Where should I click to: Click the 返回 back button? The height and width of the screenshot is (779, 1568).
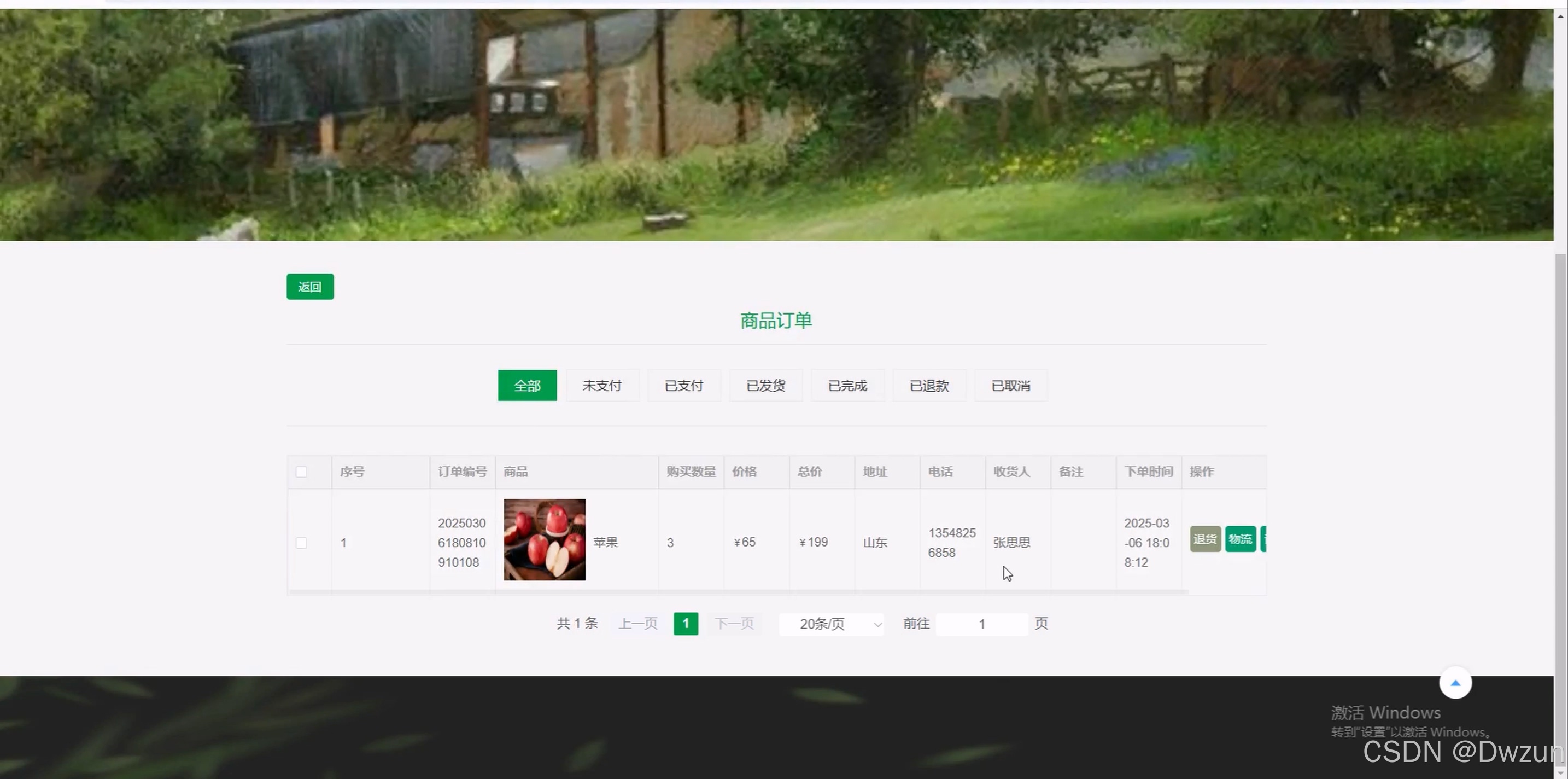[310, 287]
